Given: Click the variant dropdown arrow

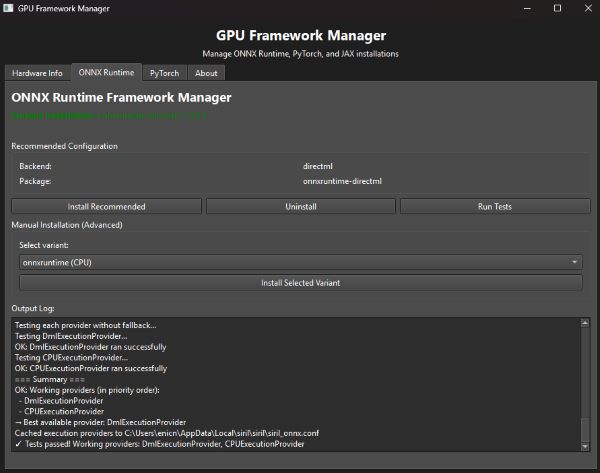Looking at the screenshot, I should (x=575, y=262).
